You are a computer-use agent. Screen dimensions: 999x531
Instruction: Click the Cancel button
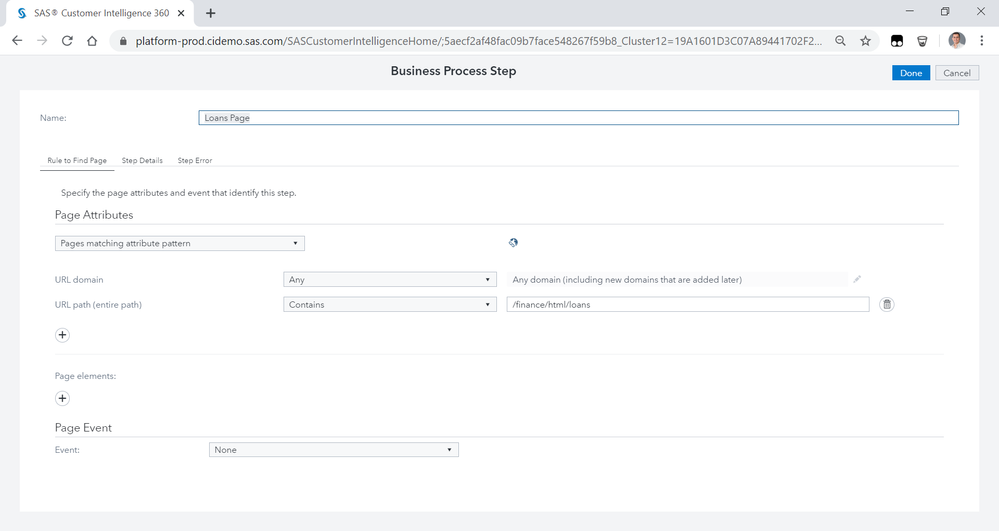957,73
